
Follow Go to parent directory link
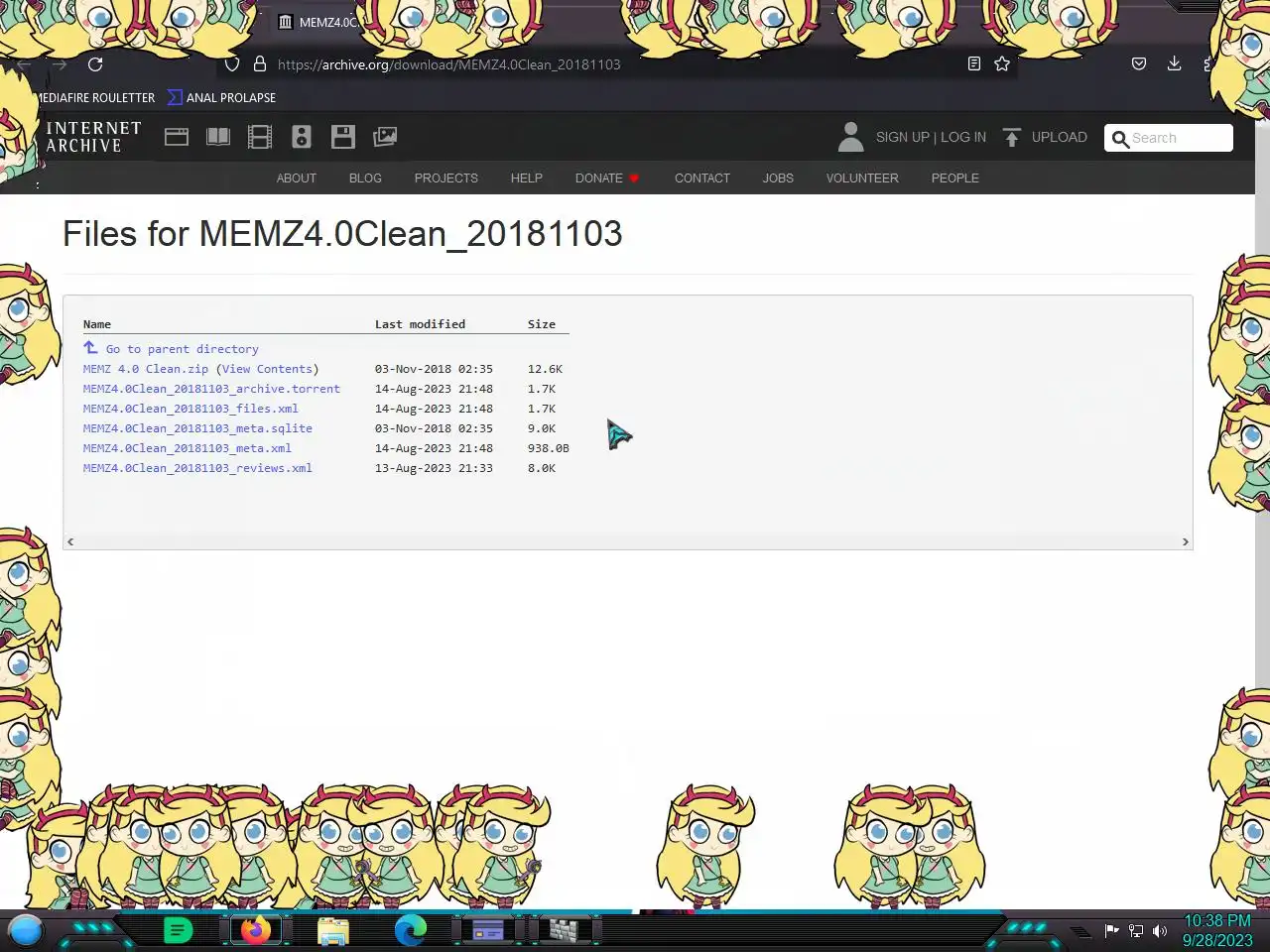183,349
